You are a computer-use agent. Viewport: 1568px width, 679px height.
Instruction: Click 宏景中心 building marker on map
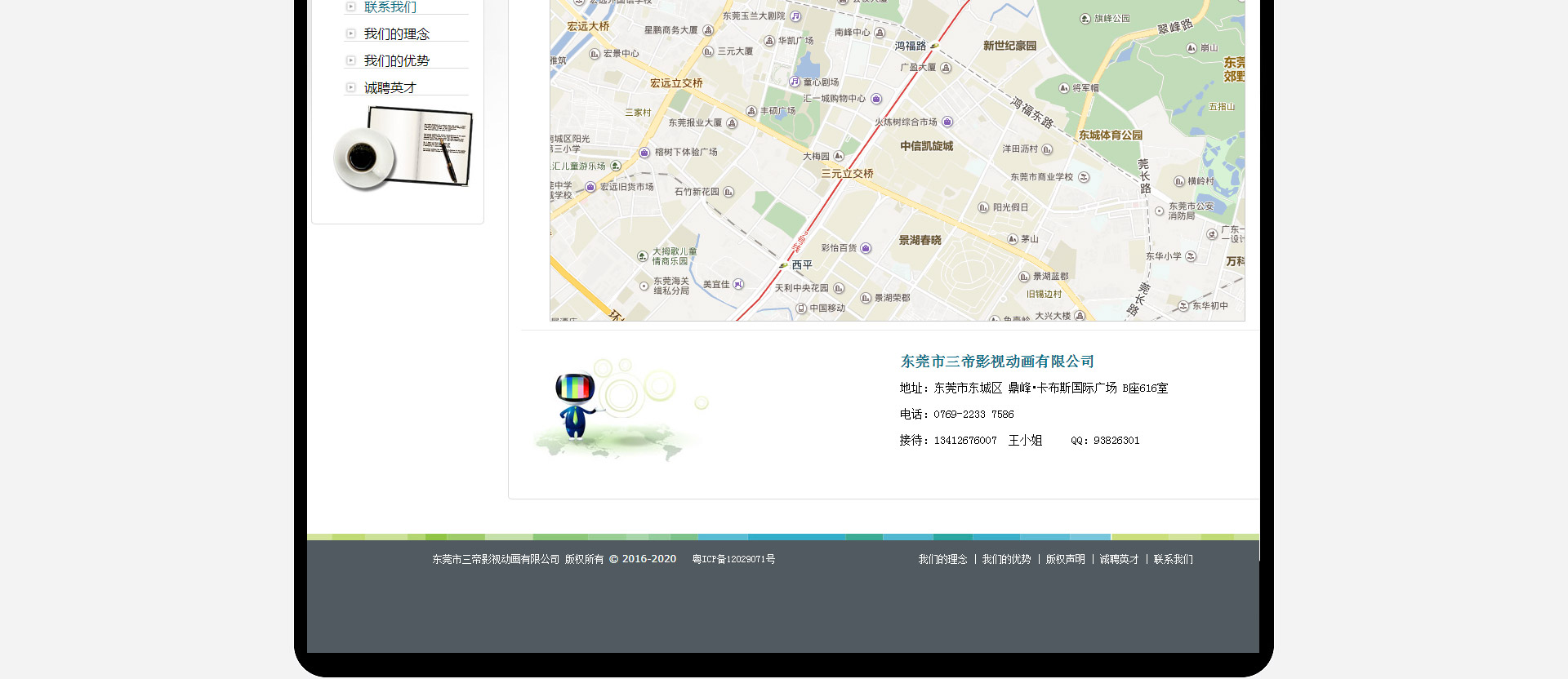[x=595, y=54]
